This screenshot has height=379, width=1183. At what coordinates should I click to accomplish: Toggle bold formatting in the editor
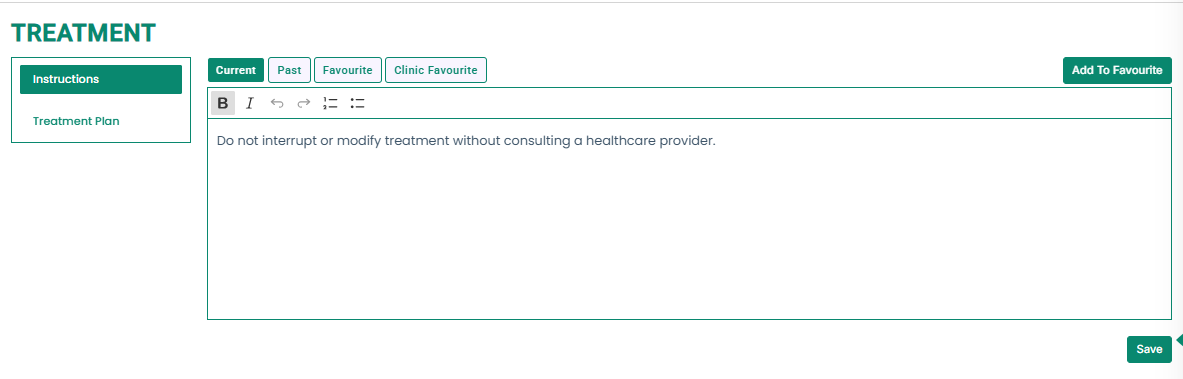223,103
